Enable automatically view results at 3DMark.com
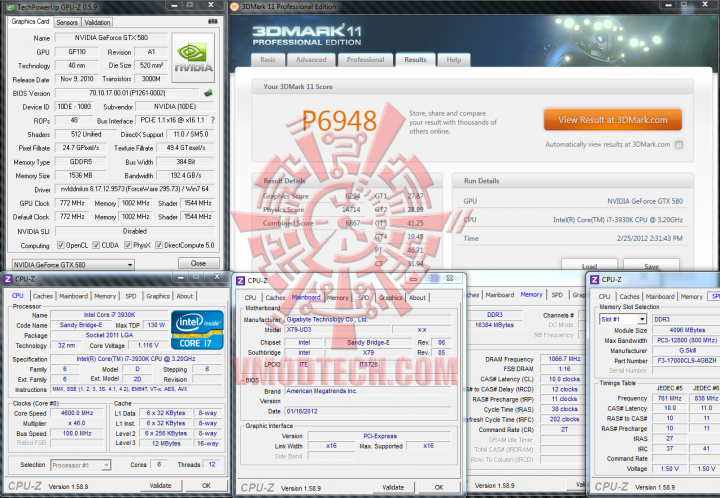This screenshot has width=720, height=498. tap(679, 145)
